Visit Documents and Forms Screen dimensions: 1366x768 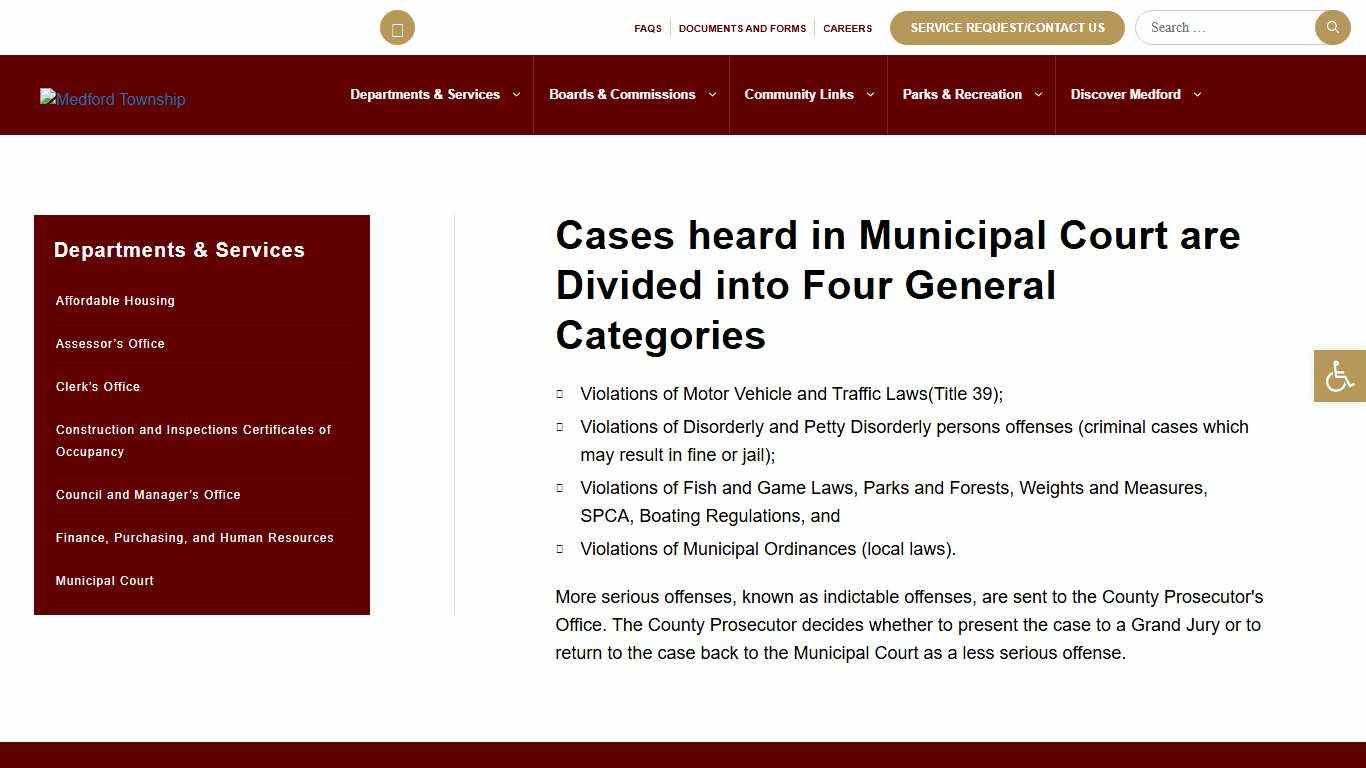[x=742, y=28]
